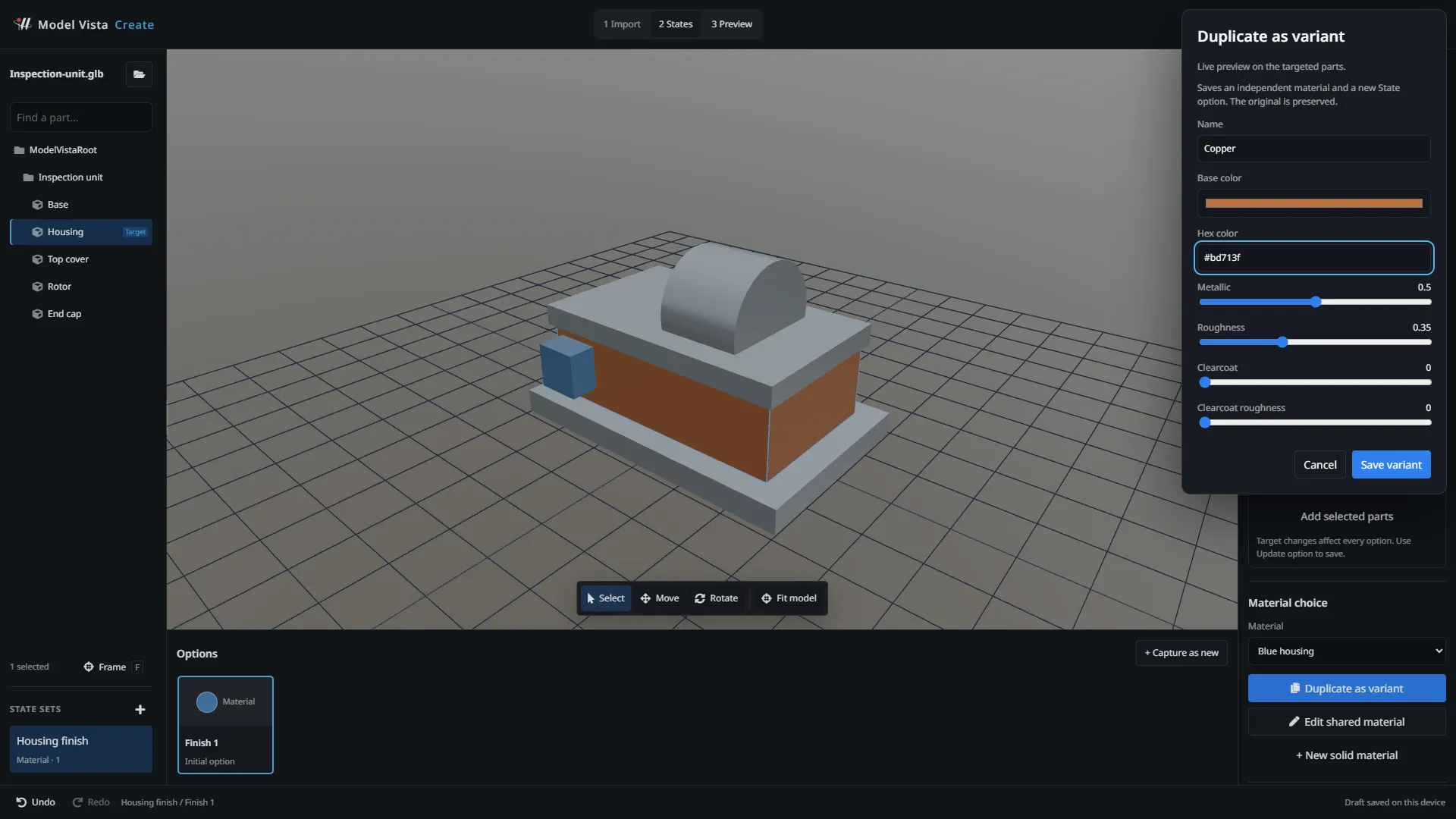Switch to the 1 Import step tab
1456x819 pixels.
pyautogui.click(x=622, y=24)
